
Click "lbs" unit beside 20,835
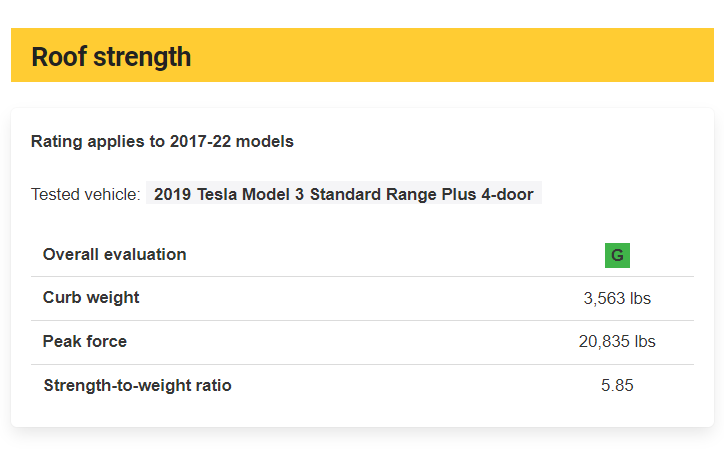(644, 341)
